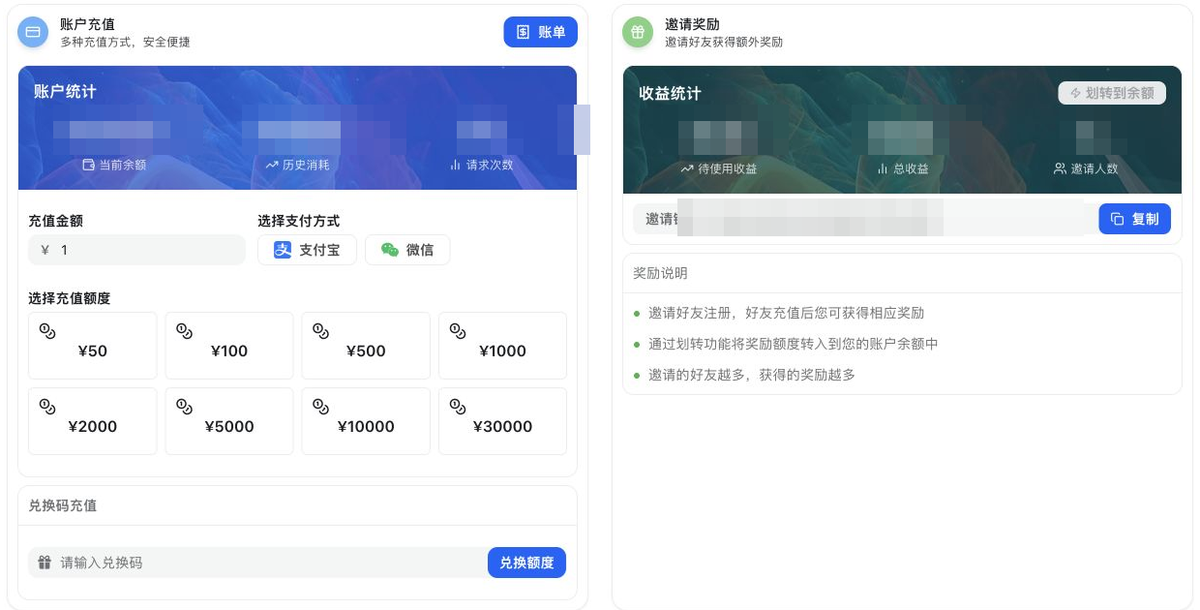
Task: Click the ¥ currency symbol in amount field
Action: coord(45,250)
